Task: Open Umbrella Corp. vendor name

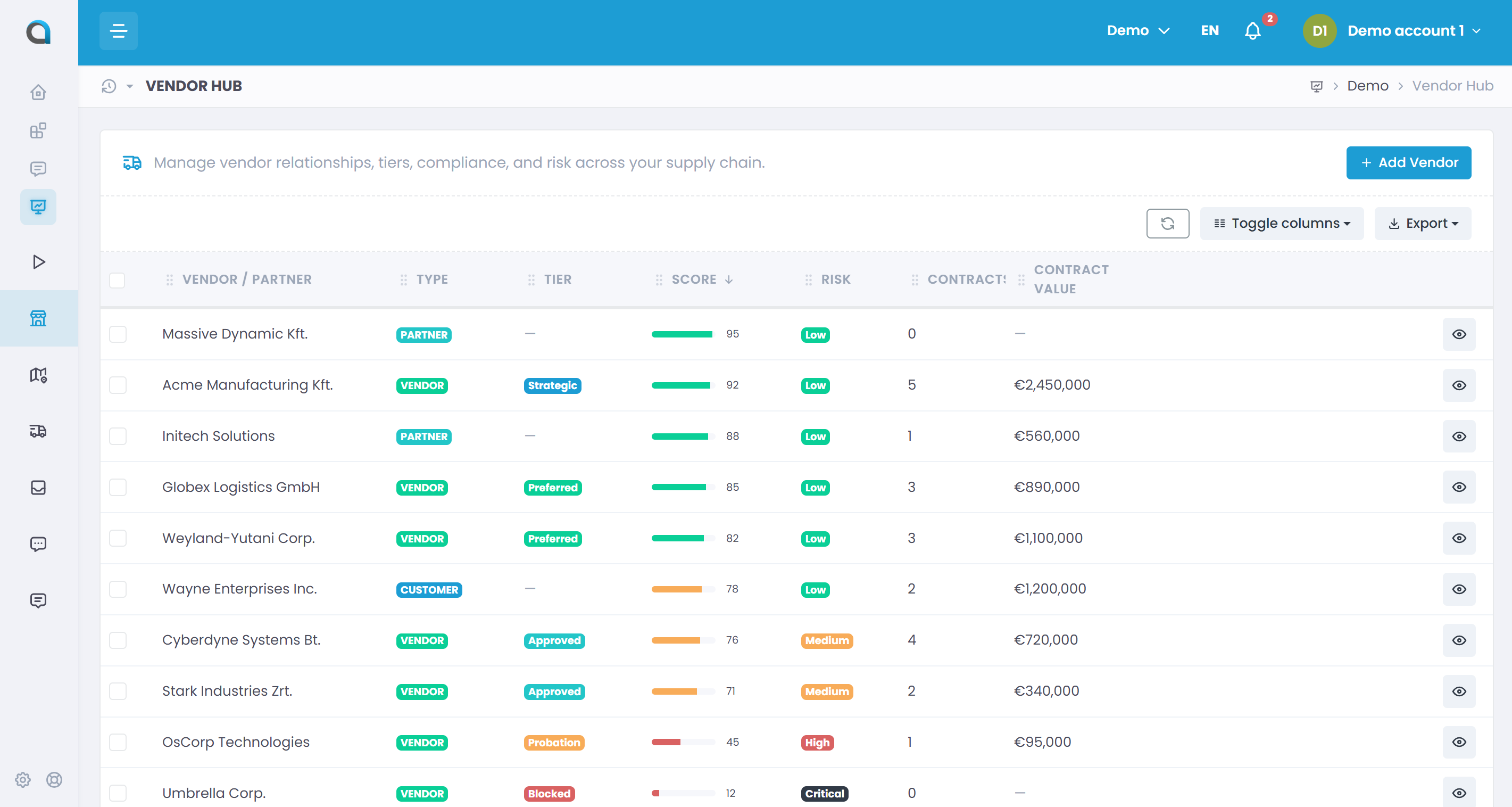Action: [214, 793]
